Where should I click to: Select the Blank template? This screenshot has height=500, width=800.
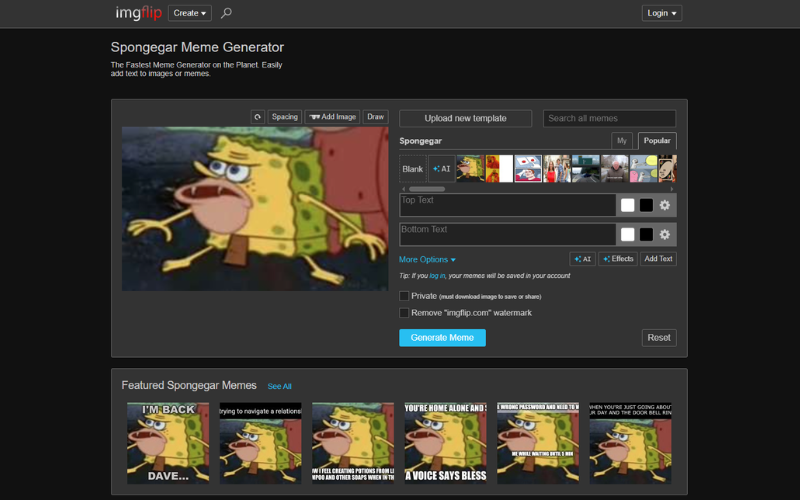tap(412, 169)
